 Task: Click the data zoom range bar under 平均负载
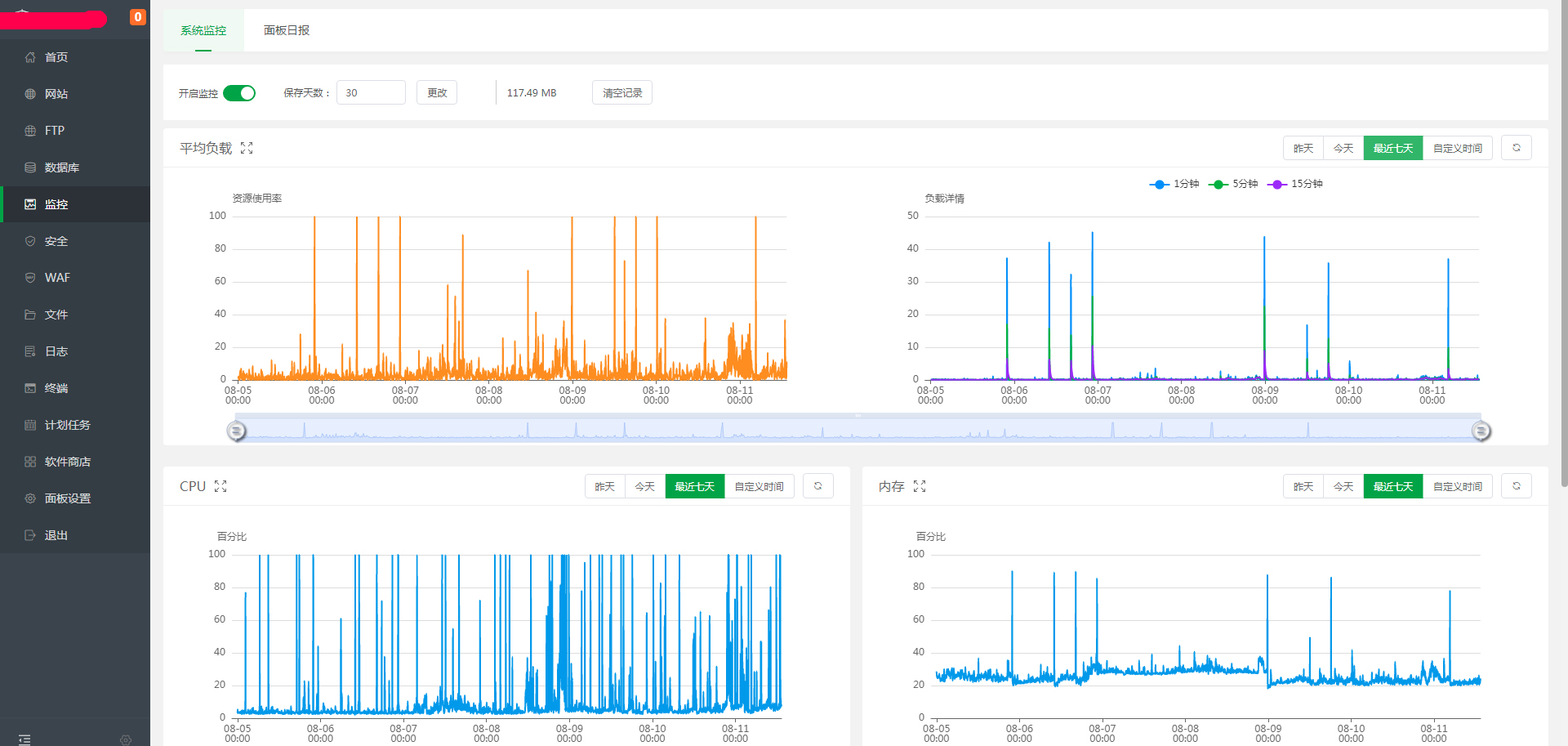point(858,429)
